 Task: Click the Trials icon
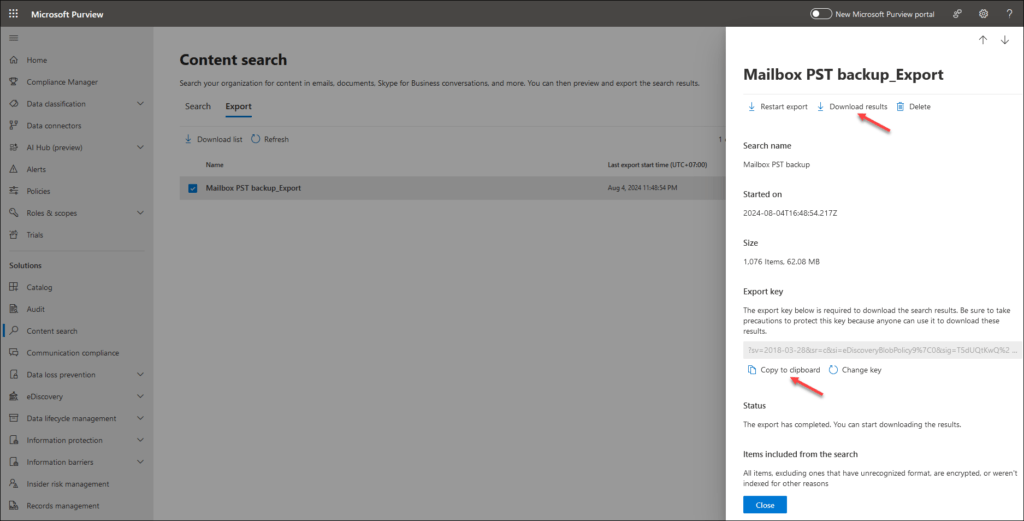click(14, 235)
